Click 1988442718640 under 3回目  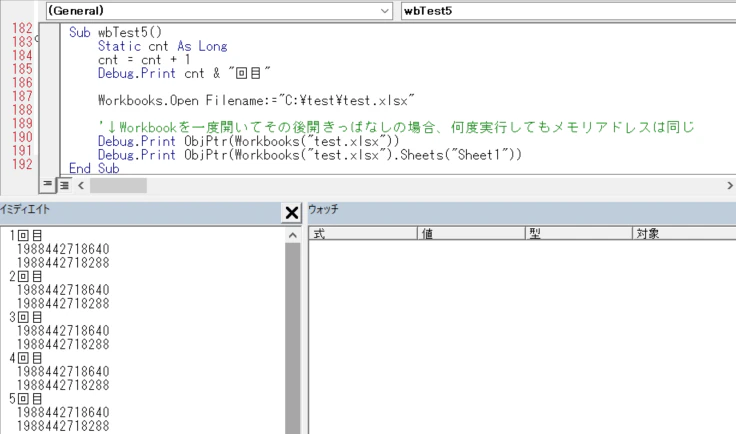click(63, 331)
